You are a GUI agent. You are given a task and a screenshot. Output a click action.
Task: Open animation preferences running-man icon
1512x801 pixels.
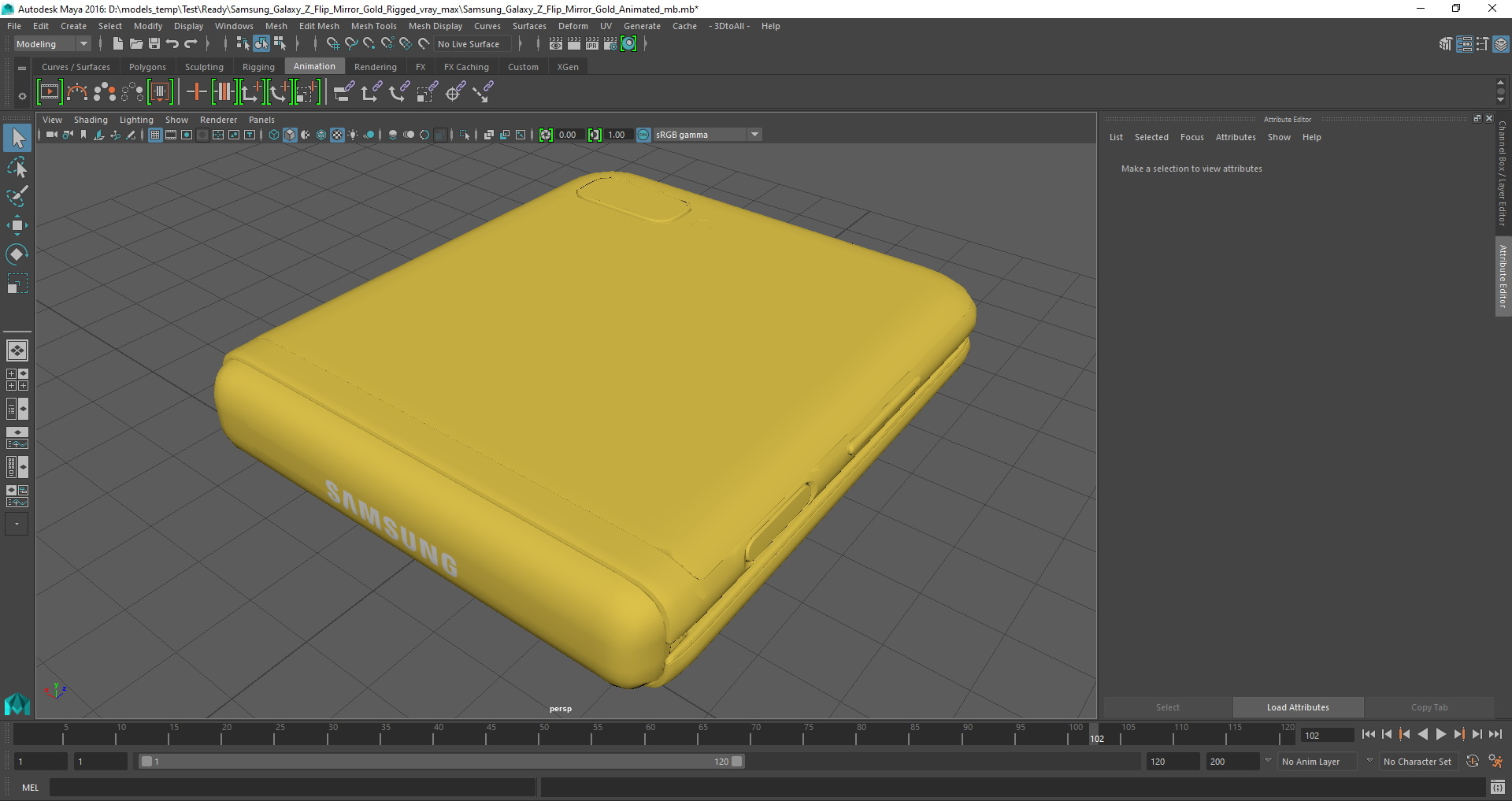point(1495,762)
